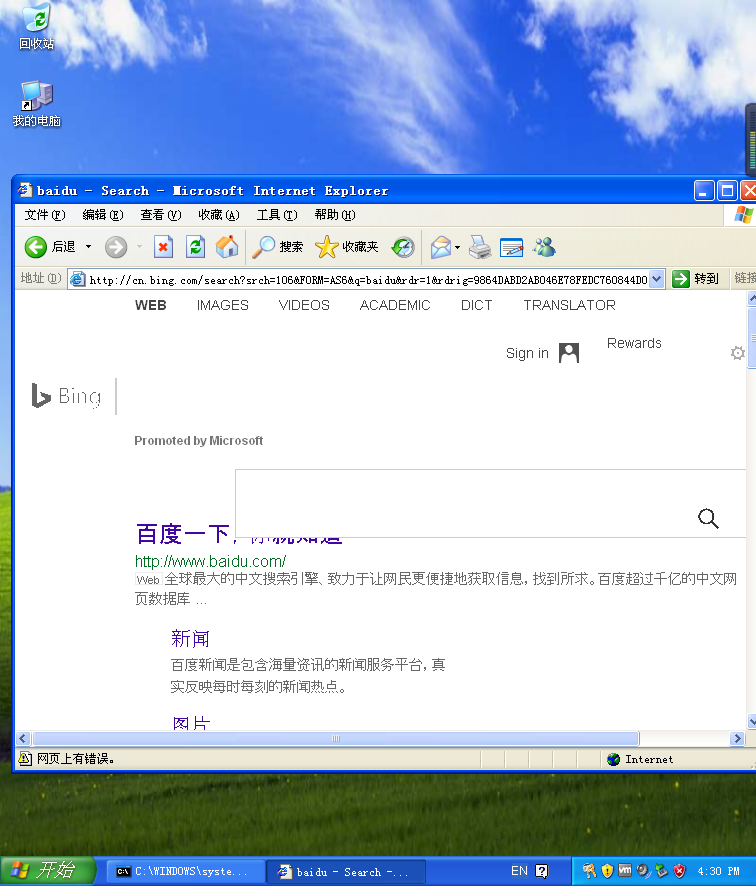Click the horizontal scrollbar left arrow
The width and height of the screenshot is (756, 886).
coord(23,738)
